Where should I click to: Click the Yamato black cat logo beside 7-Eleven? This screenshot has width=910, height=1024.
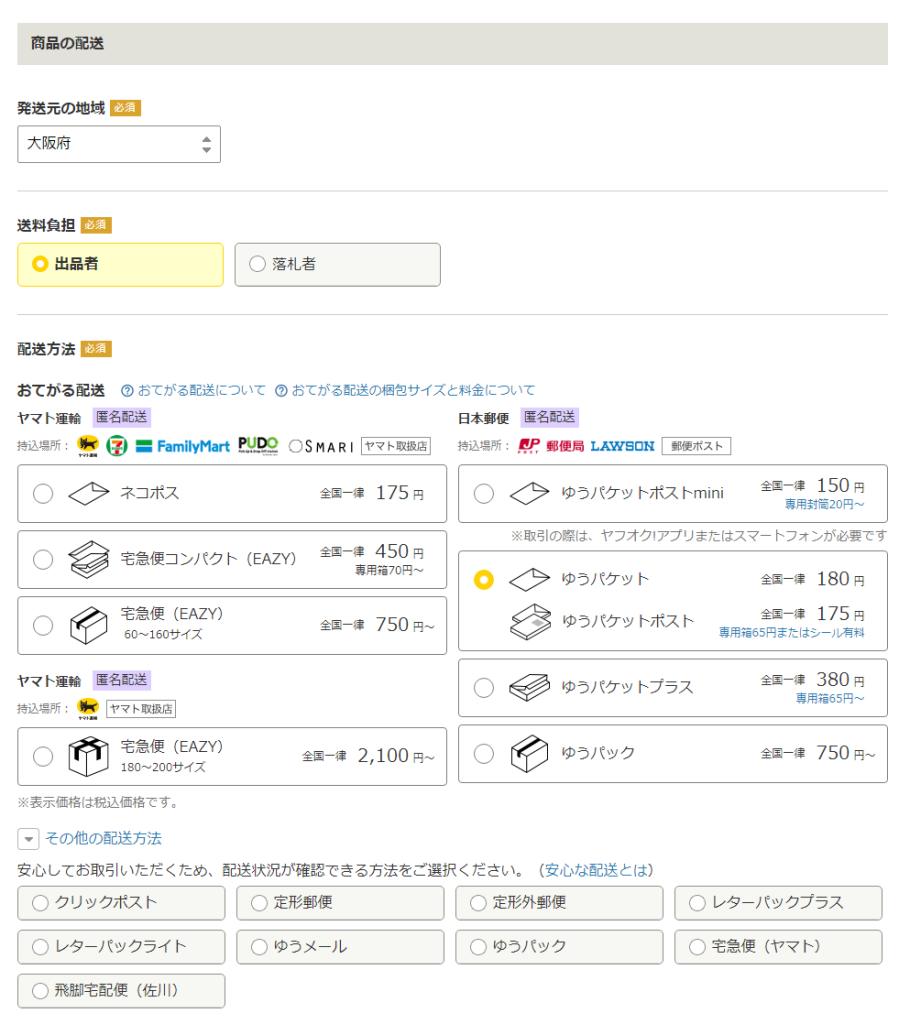coord(88,446)
